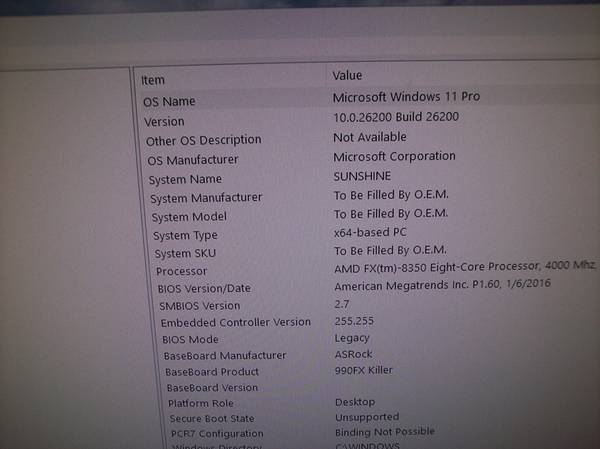Click the BaseBoard Manufacturer row
Screen dimensions: 600x449
click(x=225, y=356)
